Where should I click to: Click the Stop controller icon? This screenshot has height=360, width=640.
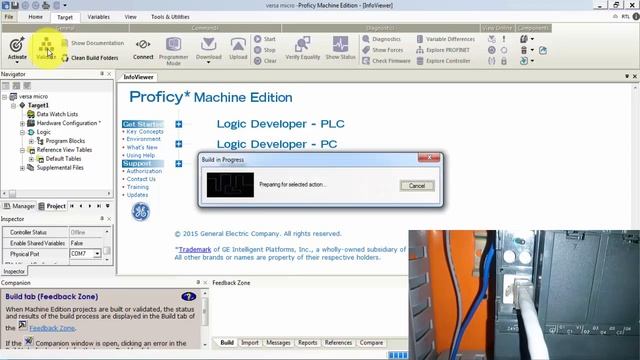[x=258, y=50]
